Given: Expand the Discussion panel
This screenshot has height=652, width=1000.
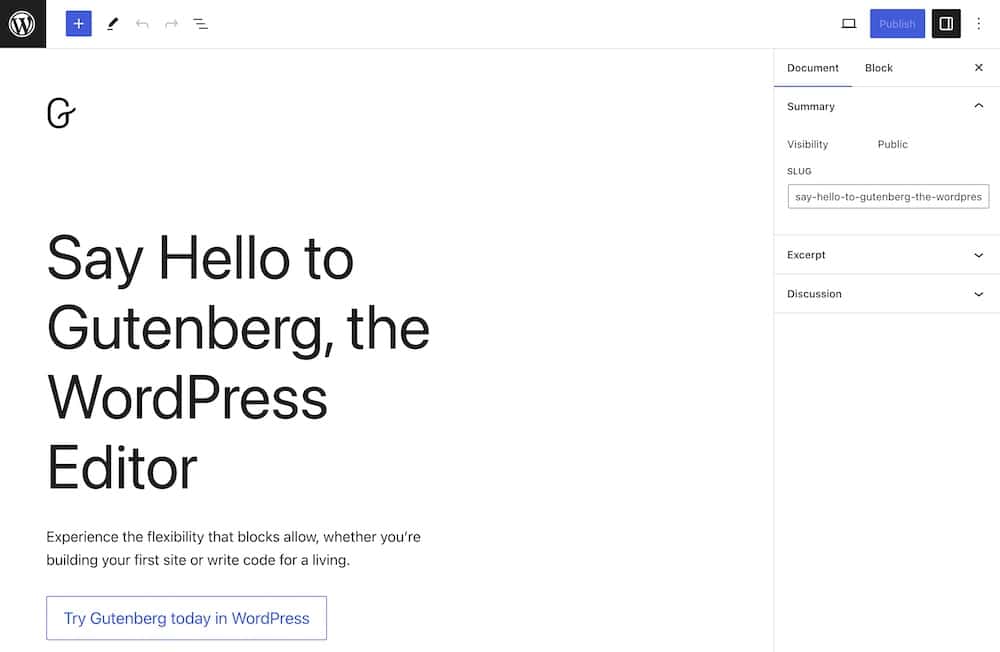Looking at the screenshot, I should coord(886,293).
